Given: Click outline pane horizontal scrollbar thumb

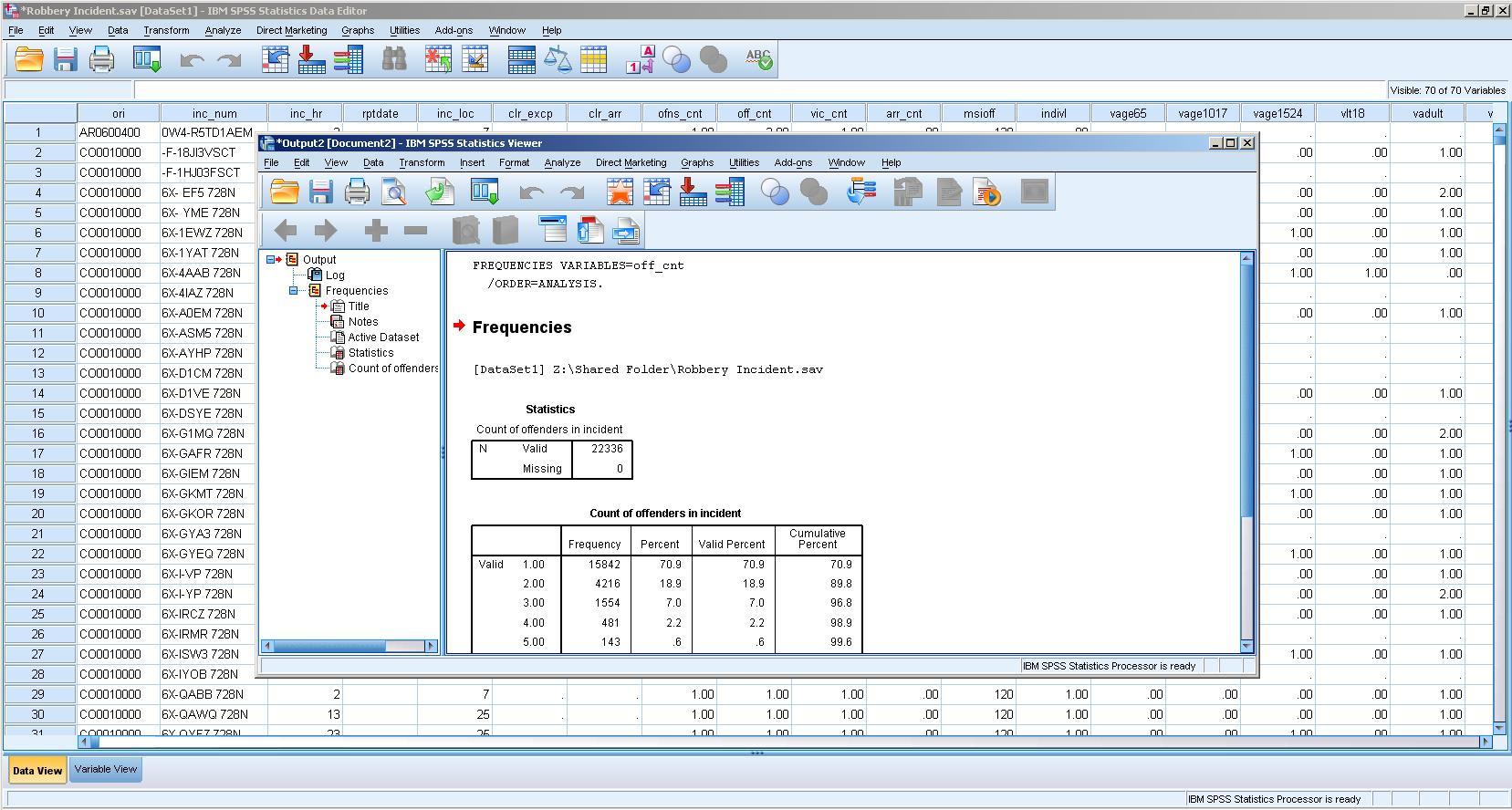Looking at the screenshot, I should pos(328,646).
